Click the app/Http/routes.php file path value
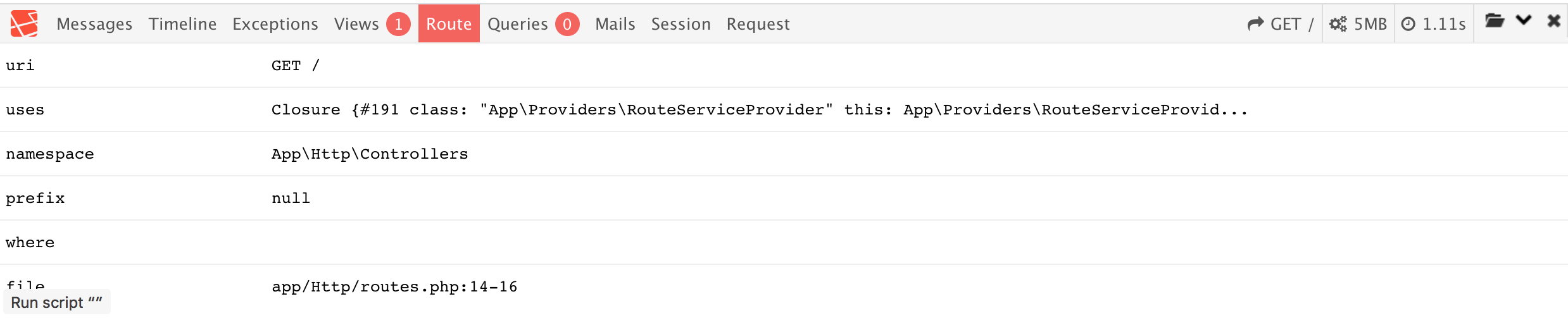The height and width of the screenshot is (318, 1568). [x=394, y=287]
